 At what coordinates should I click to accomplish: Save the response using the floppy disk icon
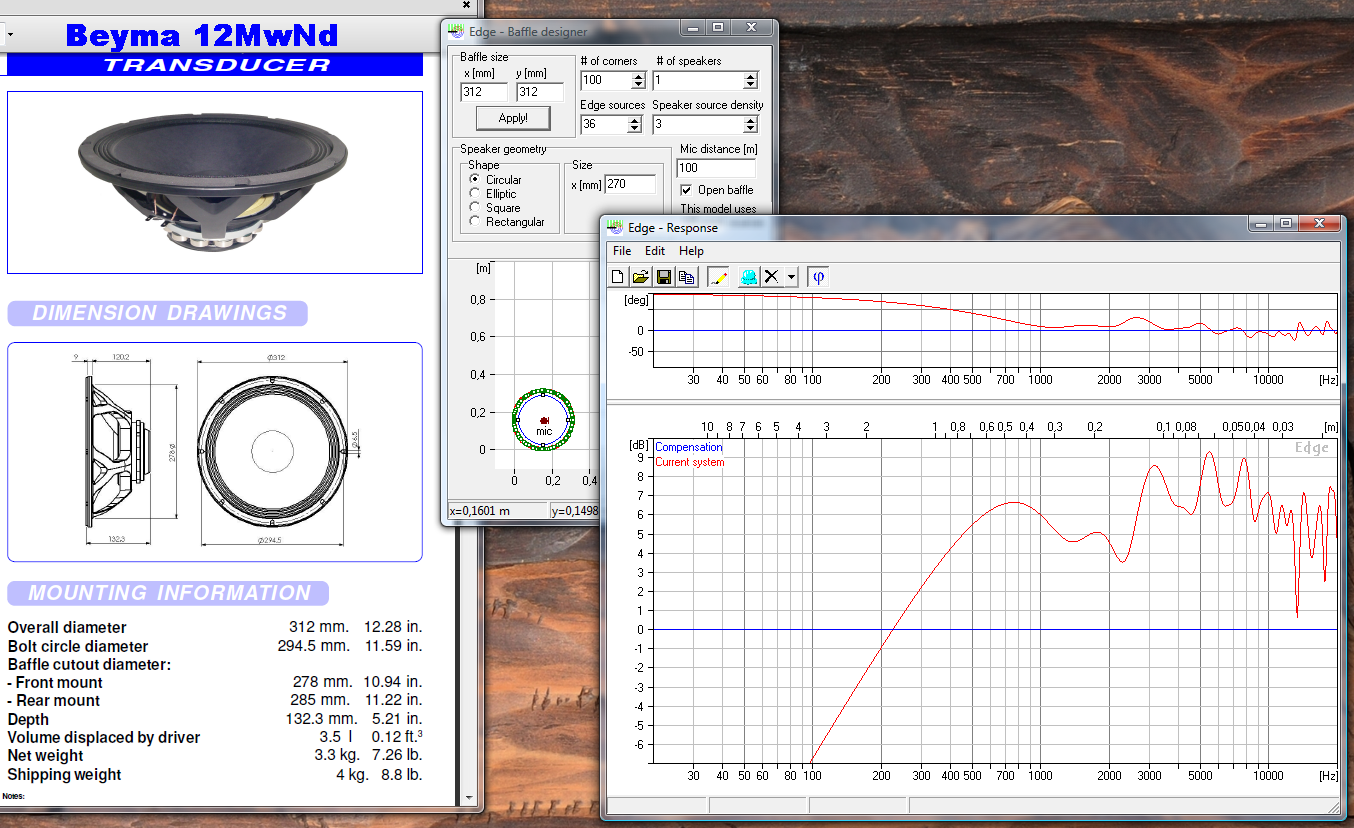point(664,277)
